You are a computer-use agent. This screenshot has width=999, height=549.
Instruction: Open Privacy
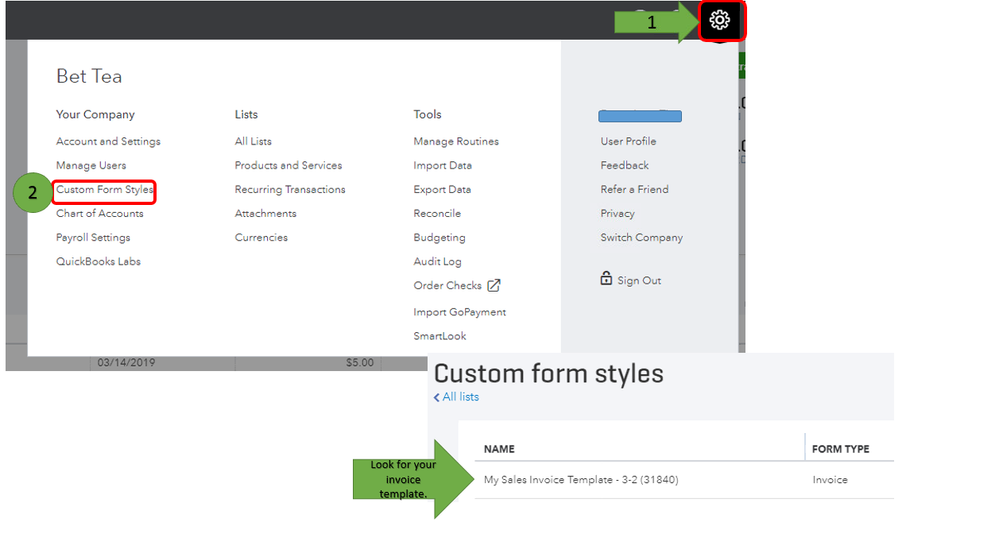(617, 213)
